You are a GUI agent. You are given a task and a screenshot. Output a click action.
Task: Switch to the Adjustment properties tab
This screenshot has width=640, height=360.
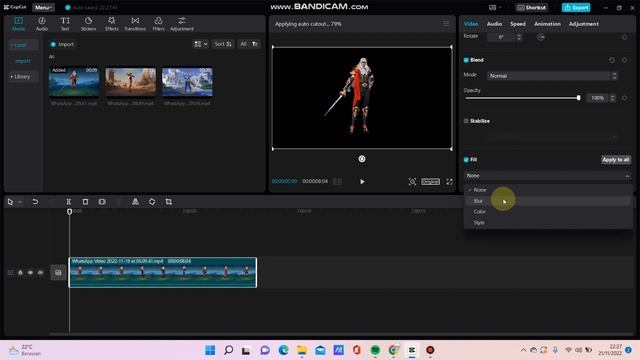coord(583,24)
